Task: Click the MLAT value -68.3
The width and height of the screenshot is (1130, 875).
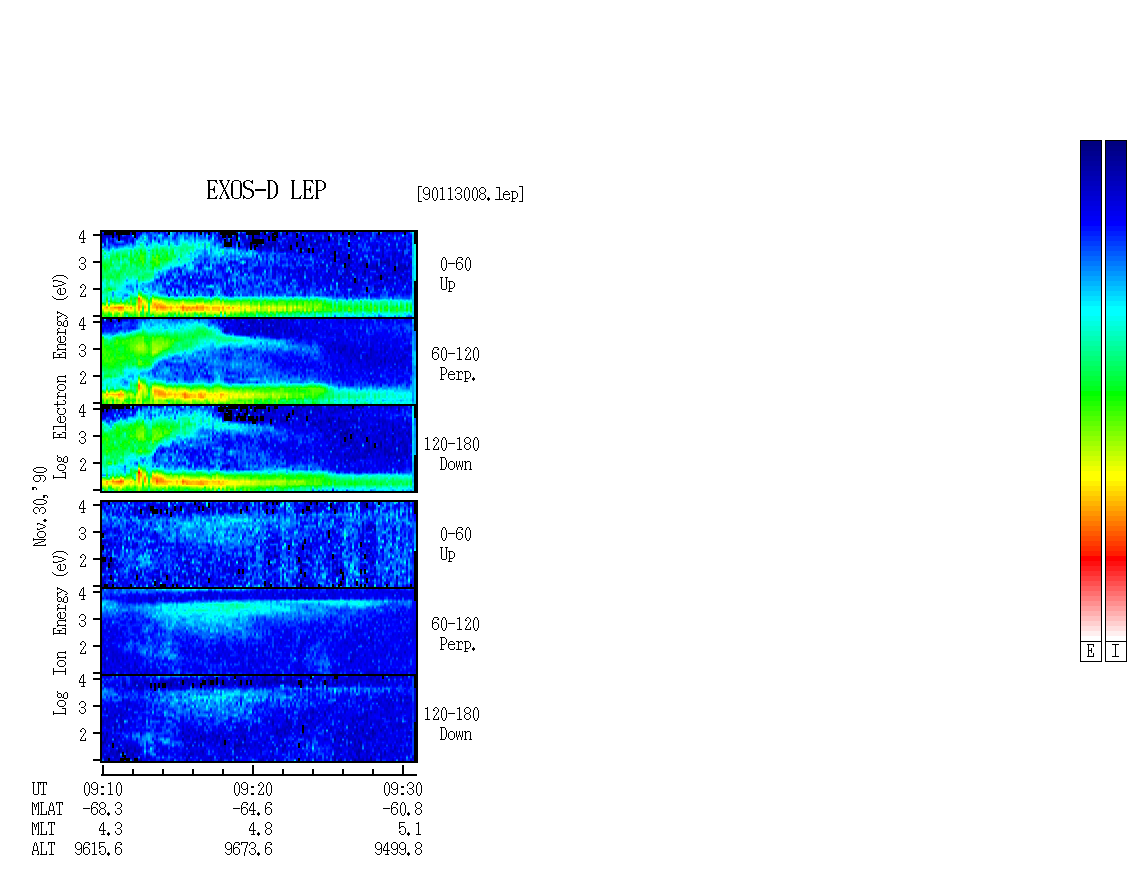Action: point(102,809)
